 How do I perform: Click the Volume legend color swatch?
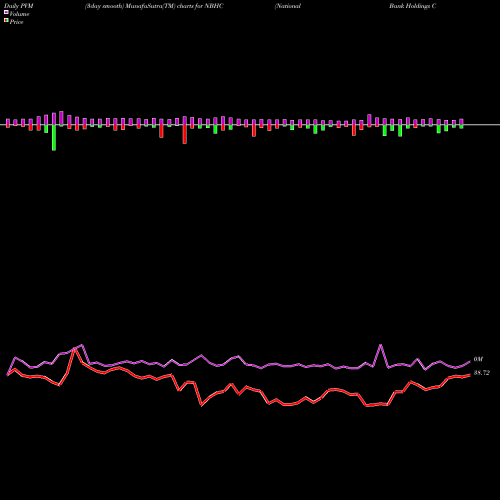tap(6, 13)
